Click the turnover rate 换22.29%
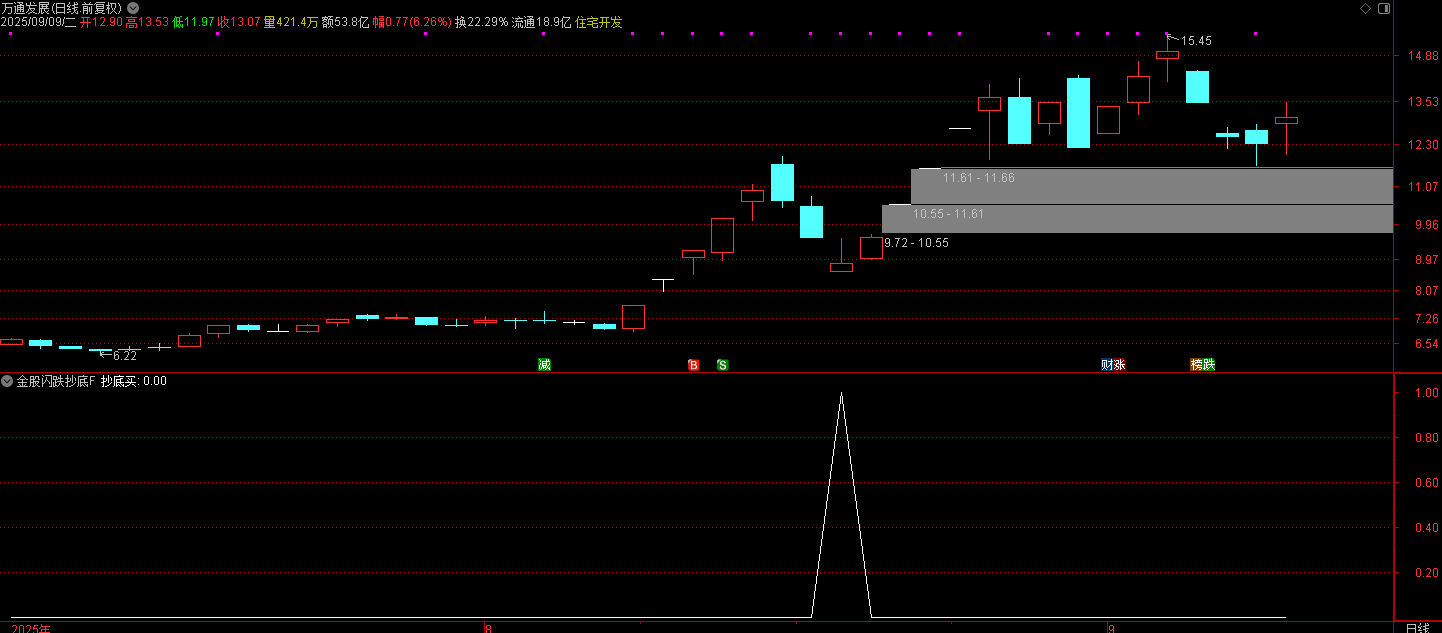The image size is (1442, 633). (x=481, y=22)
